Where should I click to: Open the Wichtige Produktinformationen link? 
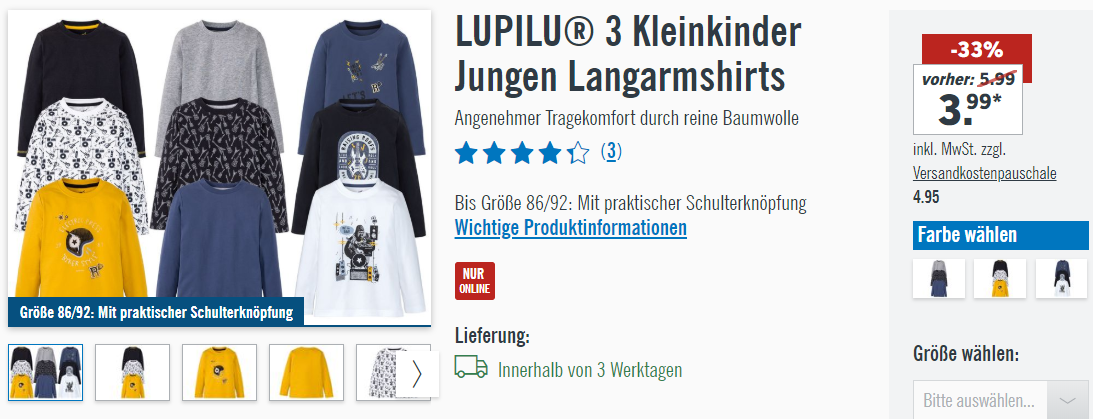coord(571,228)
